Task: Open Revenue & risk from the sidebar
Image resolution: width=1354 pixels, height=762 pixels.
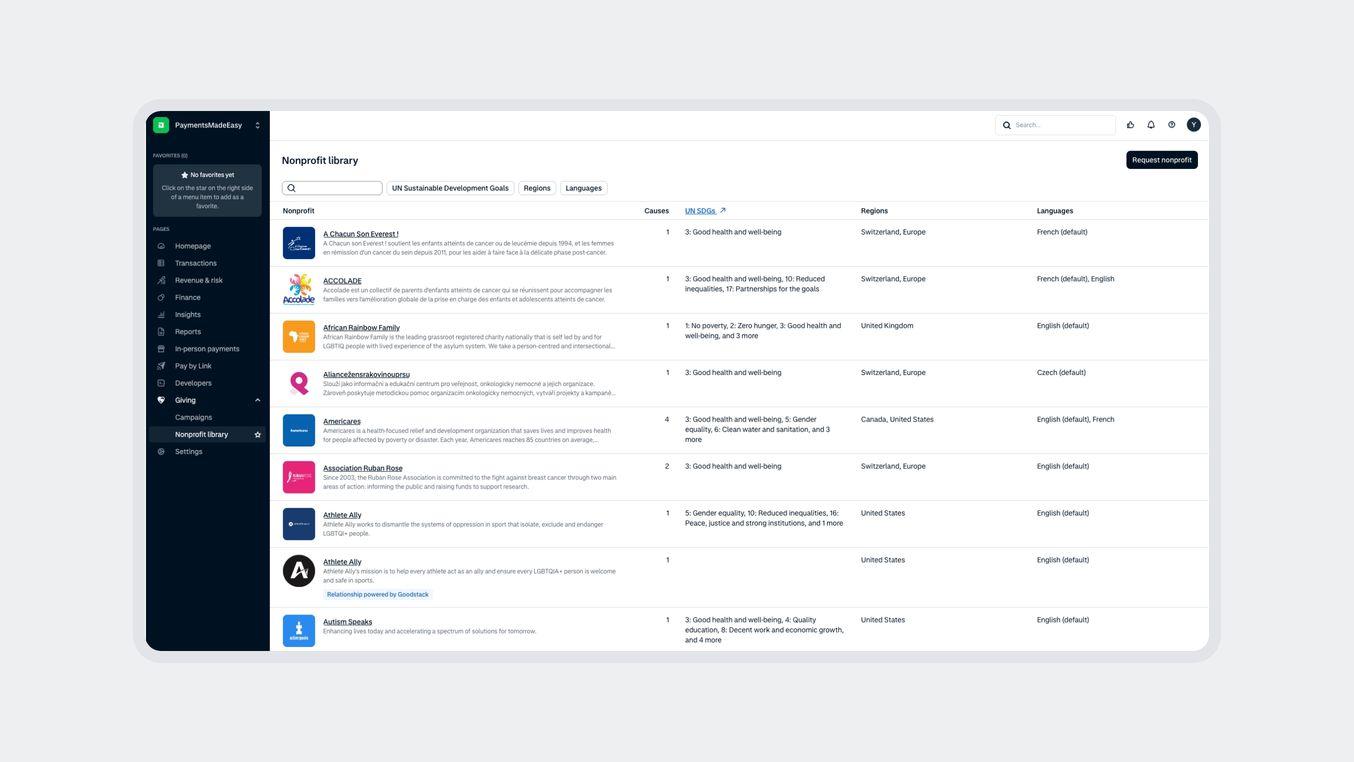Action: tap(159, 278)
